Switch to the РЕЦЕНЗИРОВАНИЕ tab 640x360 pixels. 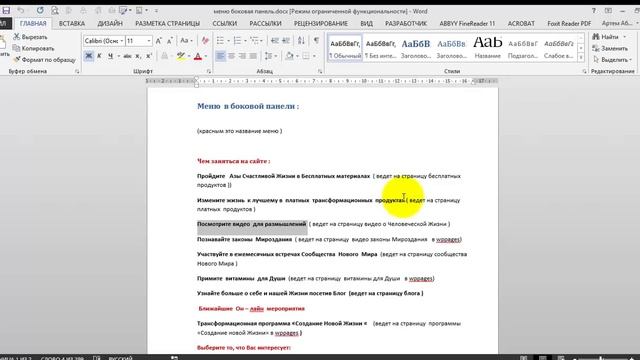point(321,24)
